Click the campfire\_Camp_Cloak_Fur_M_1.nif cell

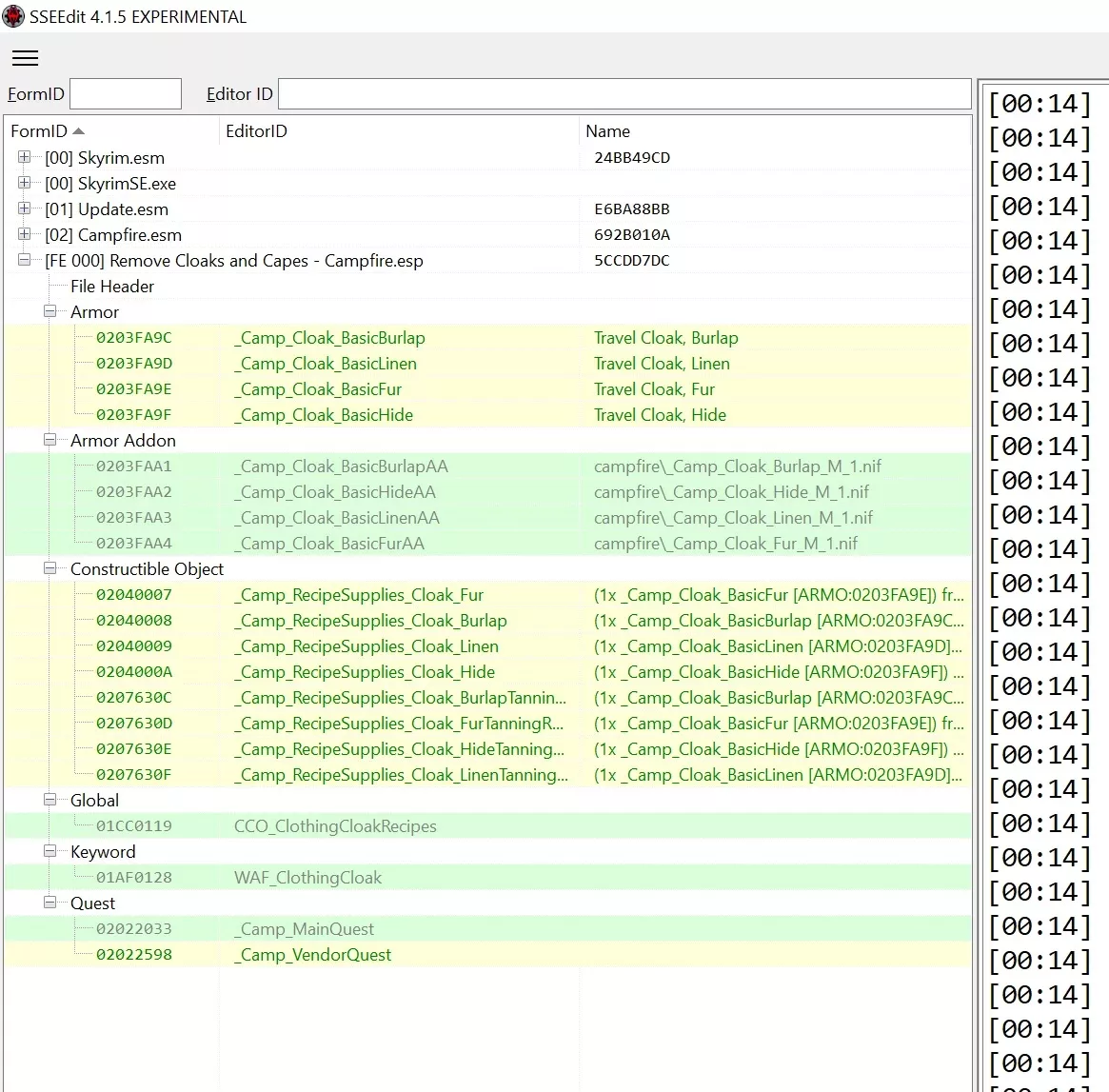pos(725,544)
